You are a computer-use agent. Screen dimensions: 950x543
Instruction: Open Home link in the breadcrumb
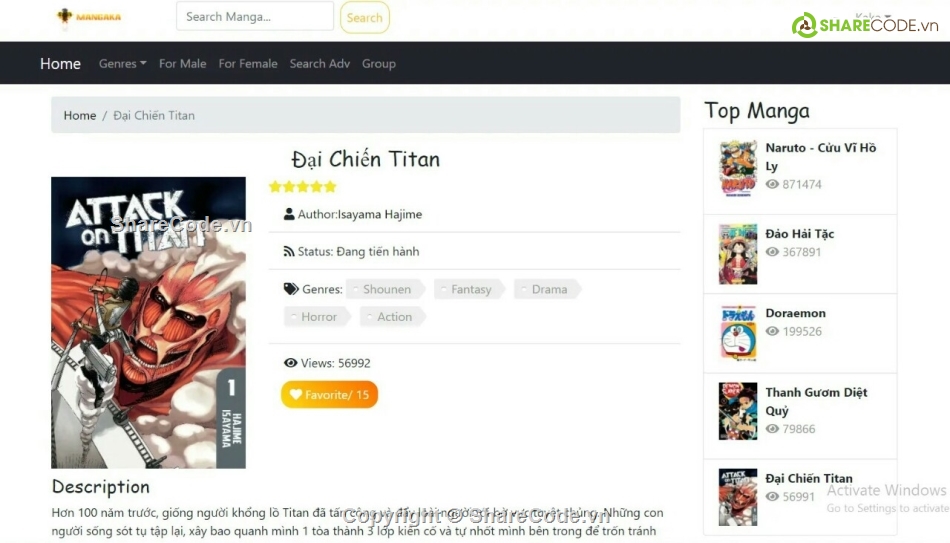click(80, 115)
